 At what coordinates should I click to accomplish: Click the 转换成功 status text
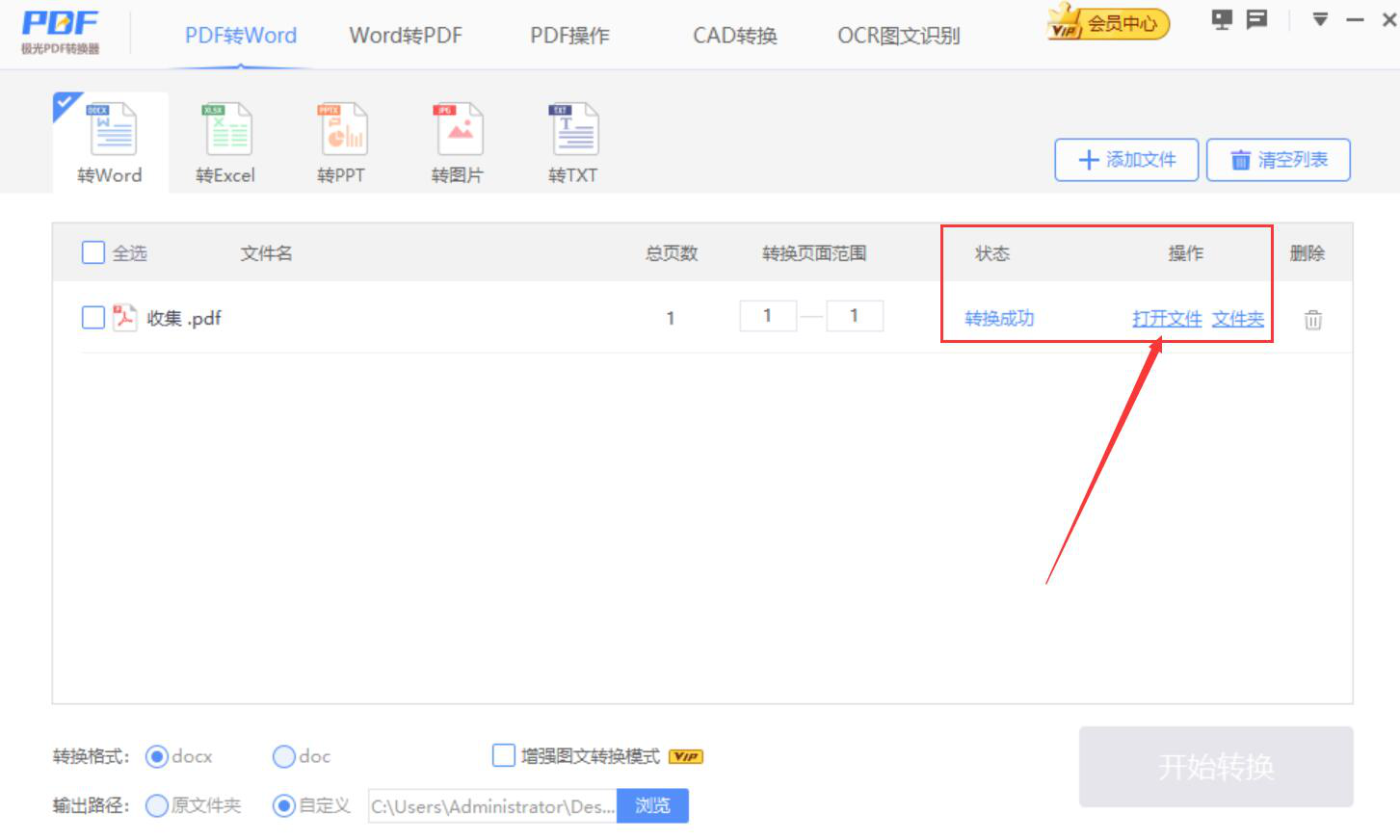[x=999, y=318]
